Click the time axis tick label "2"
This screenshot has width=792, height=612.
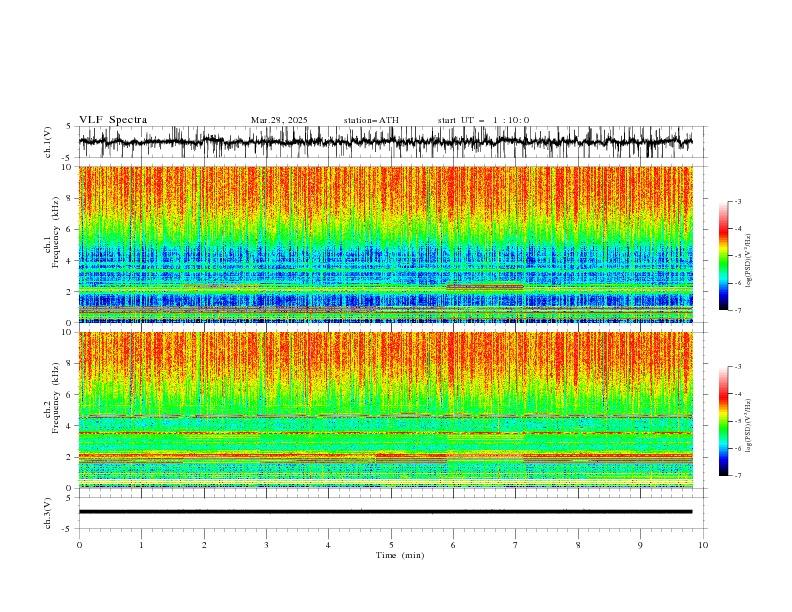(204, 545)
